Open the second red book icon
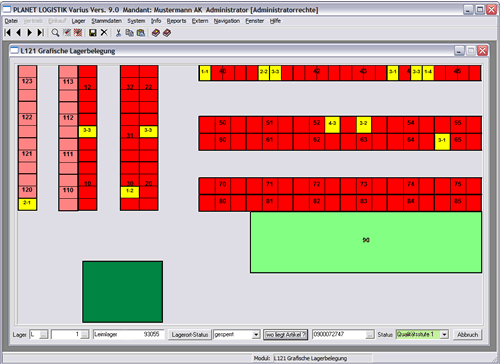Screen dimensions: 500x364 coord(167,32)
